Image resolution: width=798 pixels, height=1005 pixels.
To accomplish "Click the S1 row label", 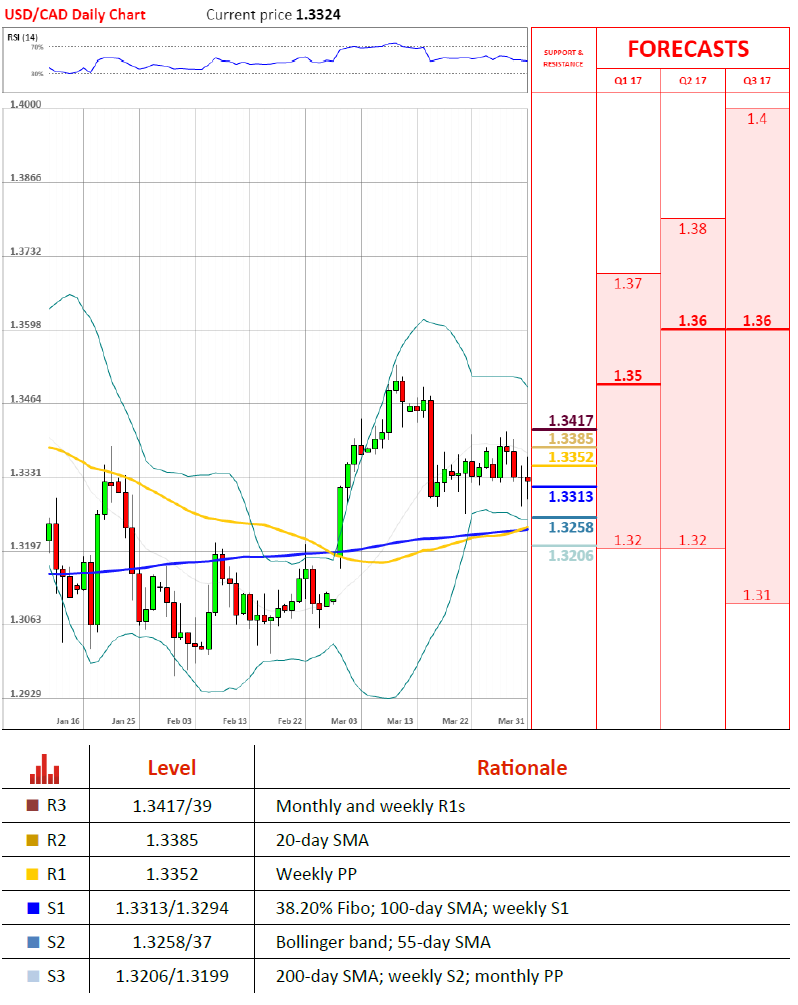I will (x=56, y=908).
